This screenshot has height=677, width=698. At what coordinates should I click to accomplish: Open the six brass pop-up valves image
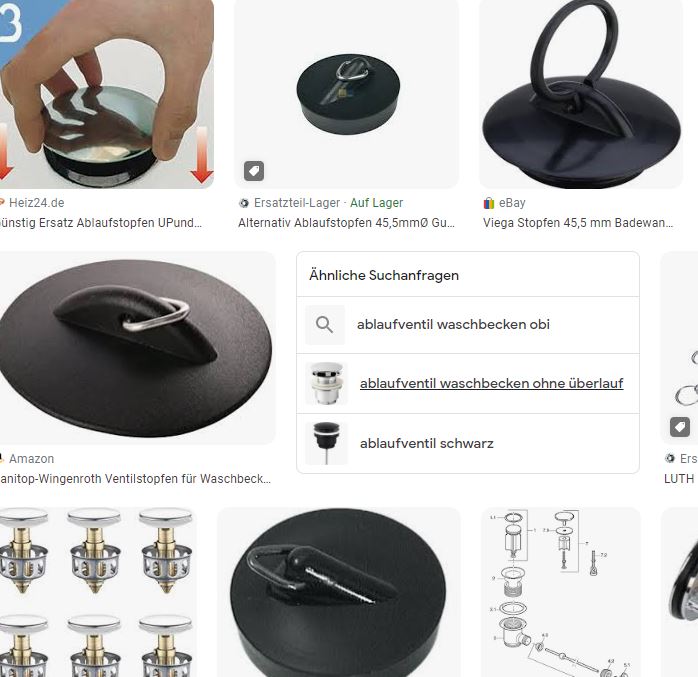98,592
